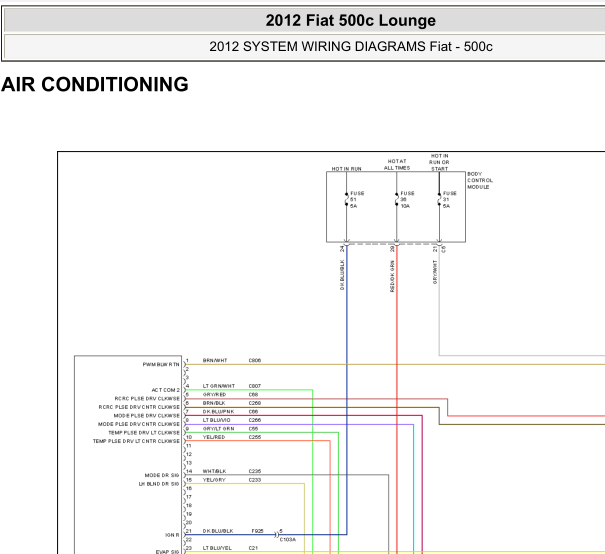The image size is (605, 554).
Task: Click 'MODE PLSE DRV CLKWSE' pin label
Action: click(x=147, y=416)
